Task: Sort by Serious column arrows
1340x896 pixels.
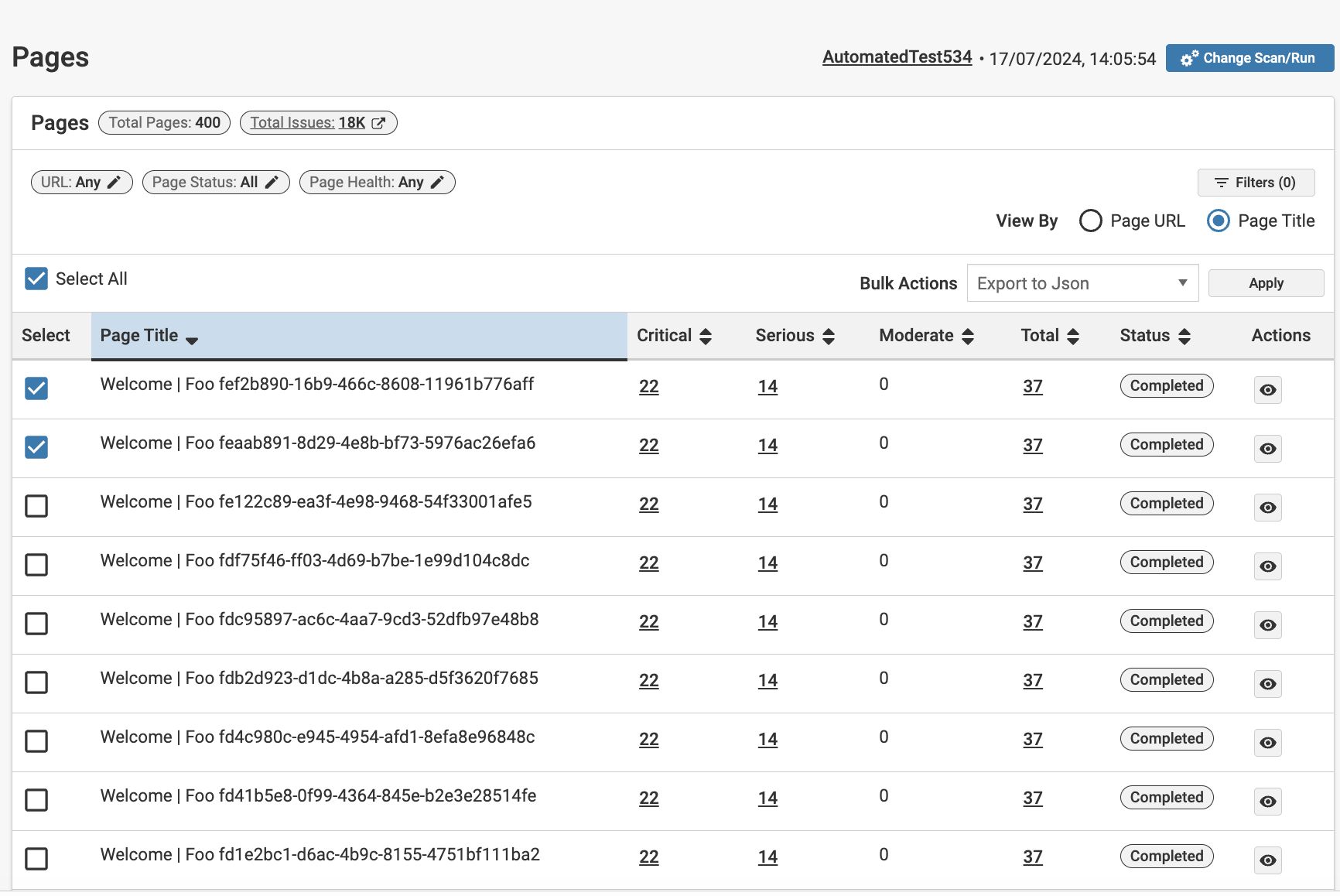Action: [x=828, y=337]
